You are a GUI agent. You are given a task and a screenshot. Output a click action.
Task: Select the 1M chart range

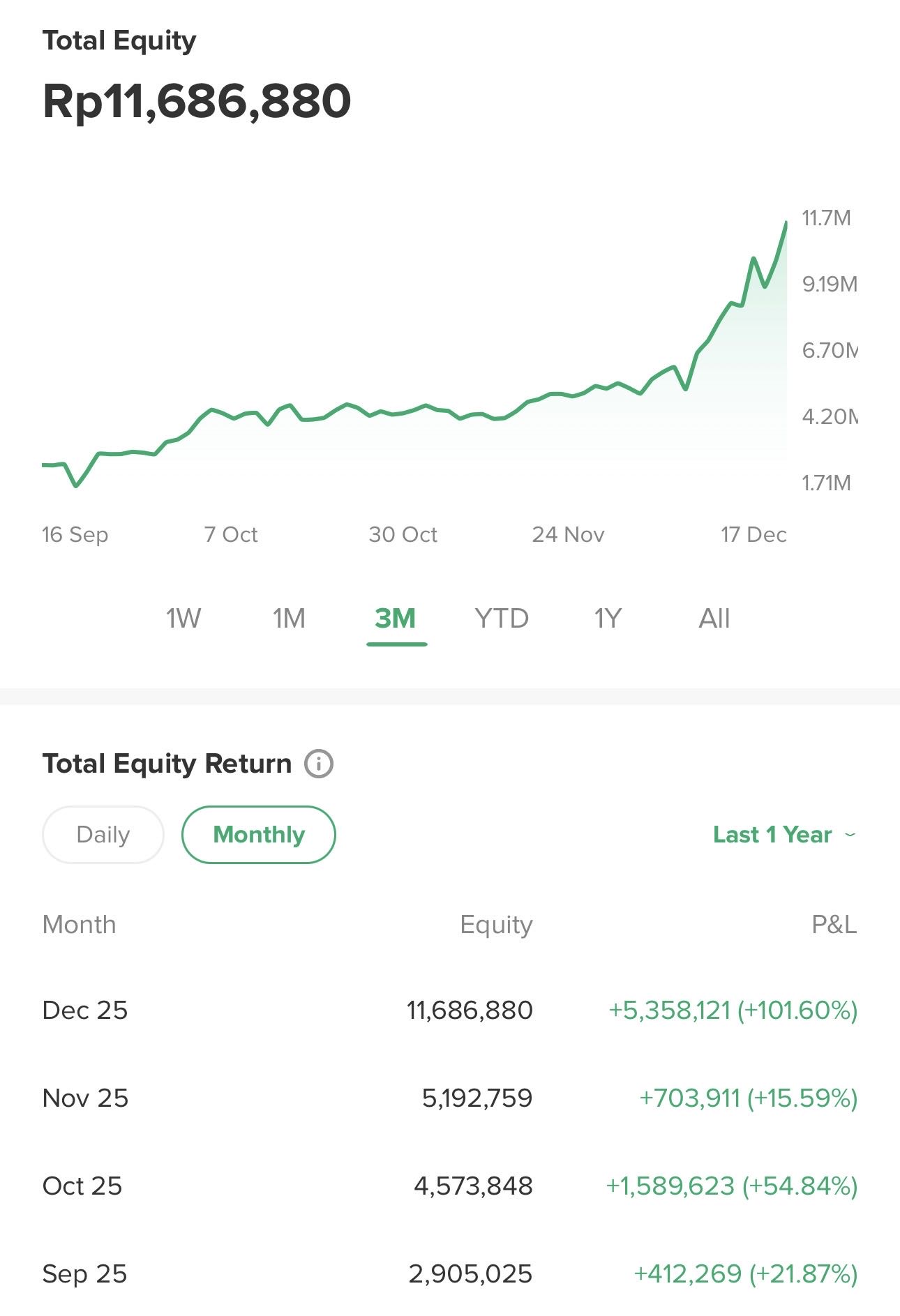click(289, 619)
